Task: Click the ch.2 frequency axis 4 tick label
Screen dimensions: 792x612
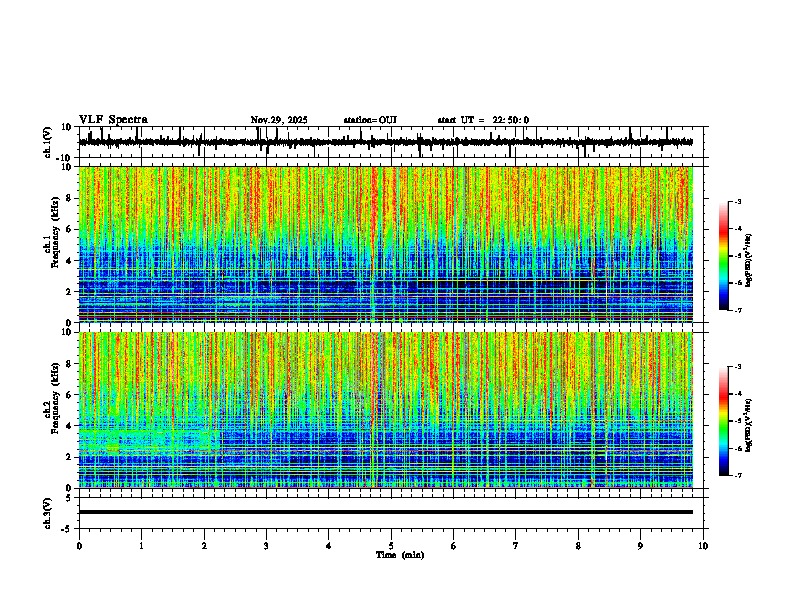Action: pyautogui.click(x=69, y=426)
